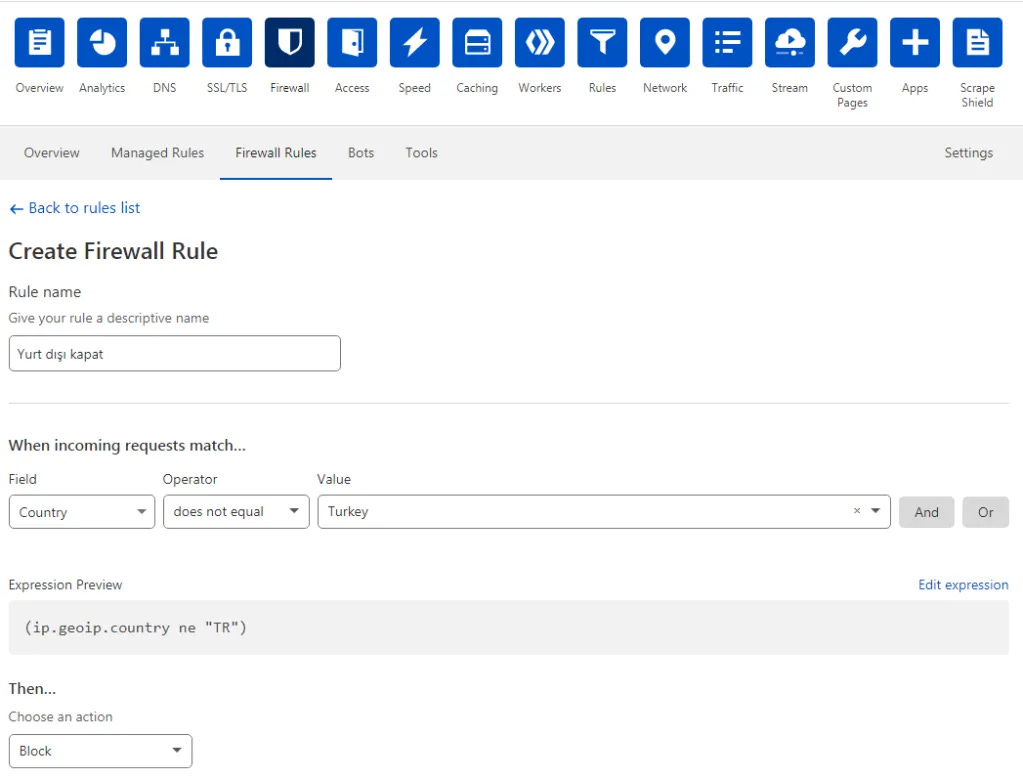Click the Turkey value text in selector
The height and width of the screenshot is (779, 1023).
(x=348, y=512)
